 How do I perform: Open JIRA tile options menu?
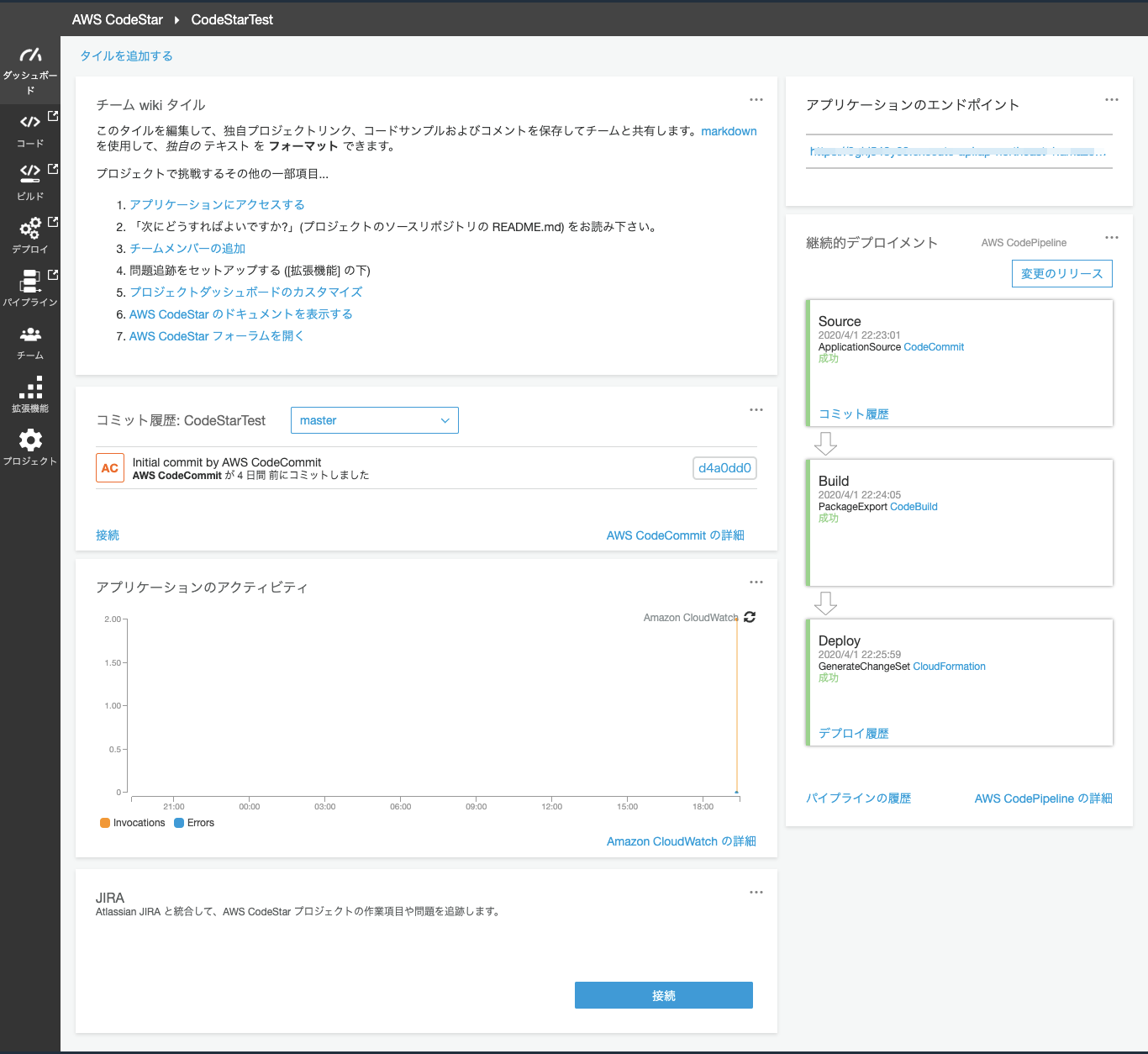[x=756, y=892]
